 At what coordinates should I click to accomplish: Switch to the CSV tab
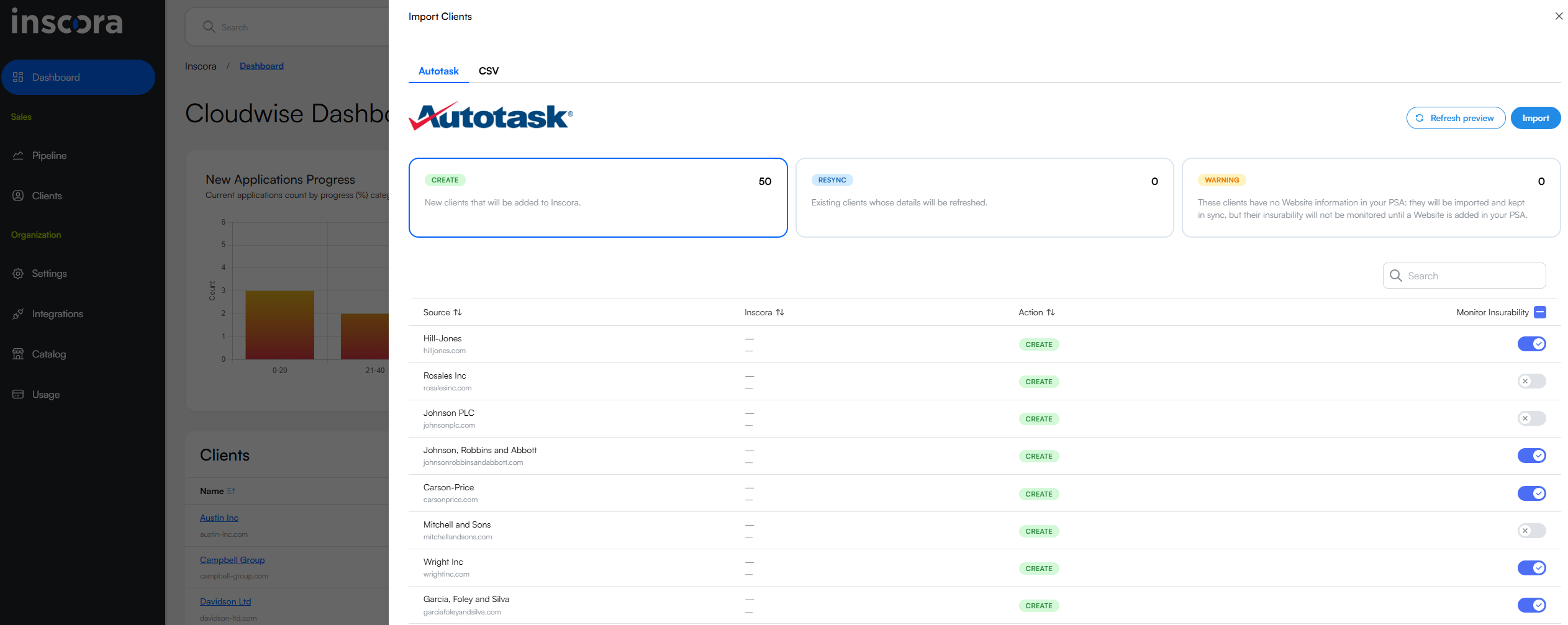(x=489, y=71)
